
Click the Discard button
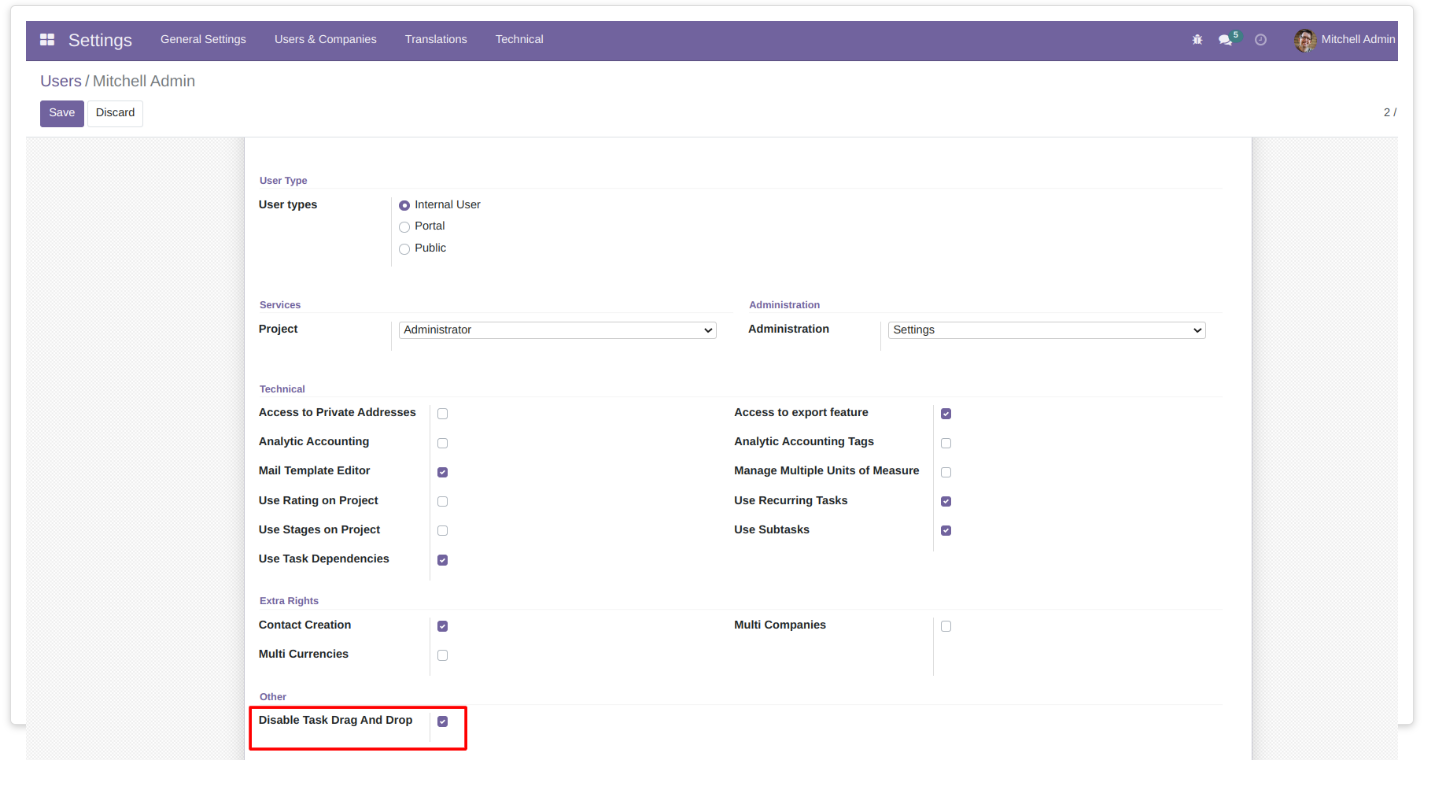pyautogui.click(x=115, y=113)
